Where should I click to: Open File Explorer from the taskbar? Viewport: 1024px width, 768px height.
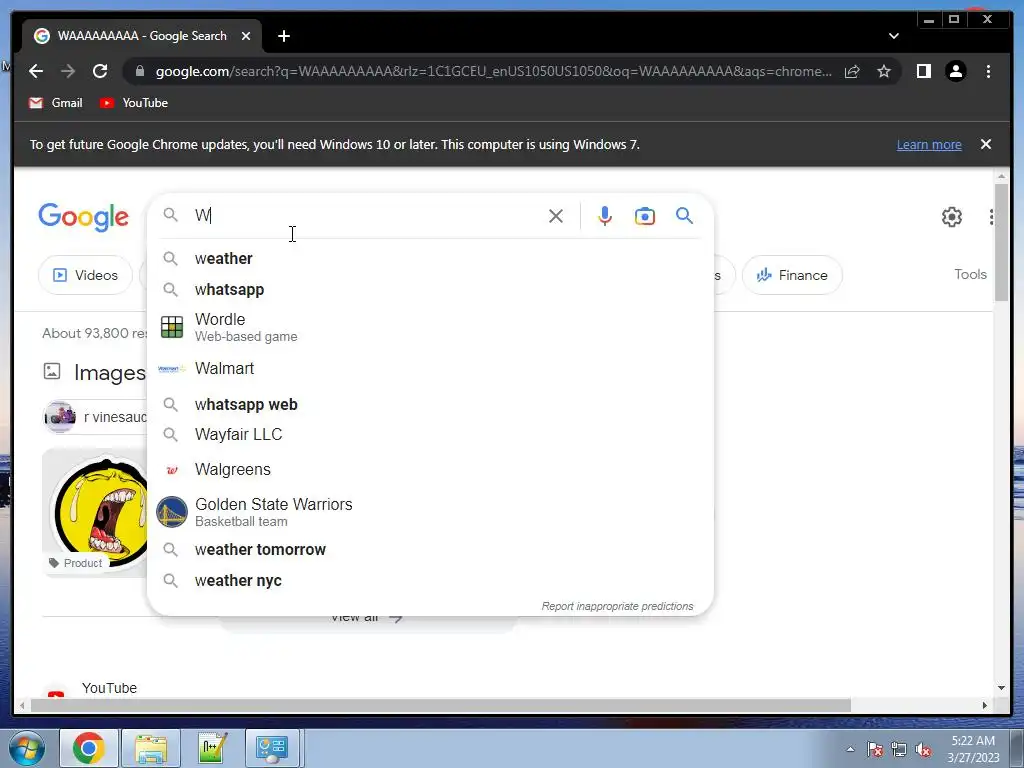pos(151,748)
